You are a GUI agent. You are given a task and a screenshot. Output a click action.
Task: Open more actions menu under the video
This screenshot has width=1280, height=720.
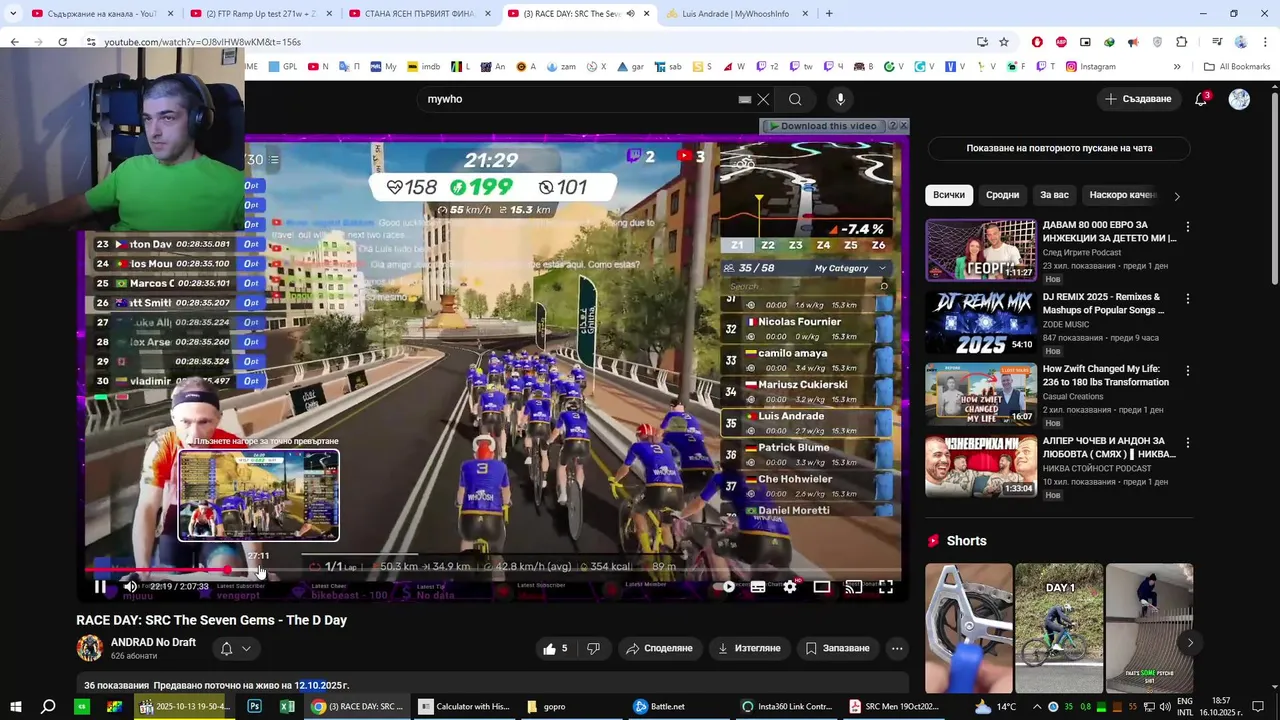point(897,648)
